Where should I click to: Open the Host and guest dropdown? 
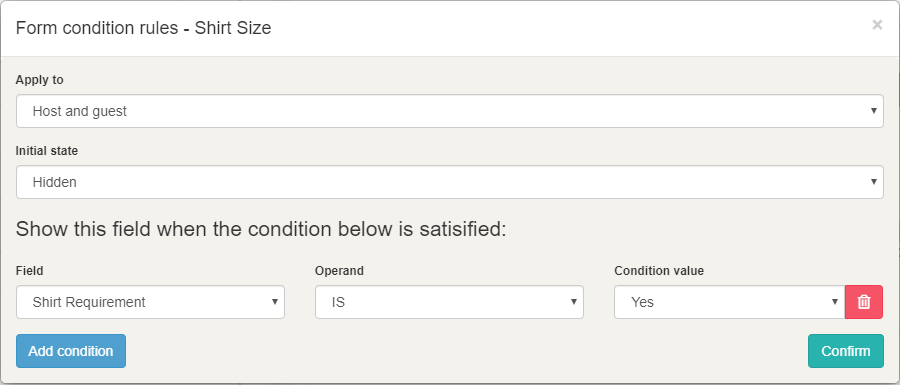[x=449, y=111]
